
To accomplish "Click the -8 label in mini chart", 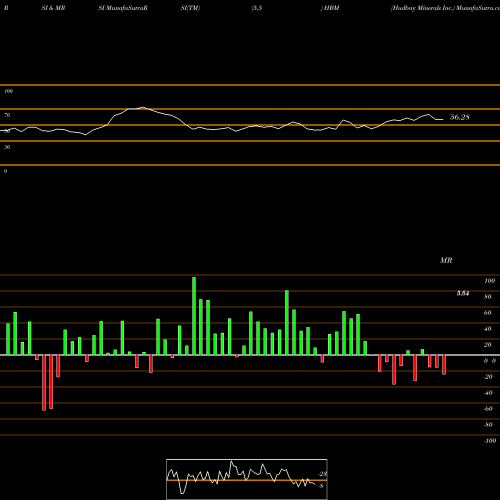I will (x=321, y=486).
